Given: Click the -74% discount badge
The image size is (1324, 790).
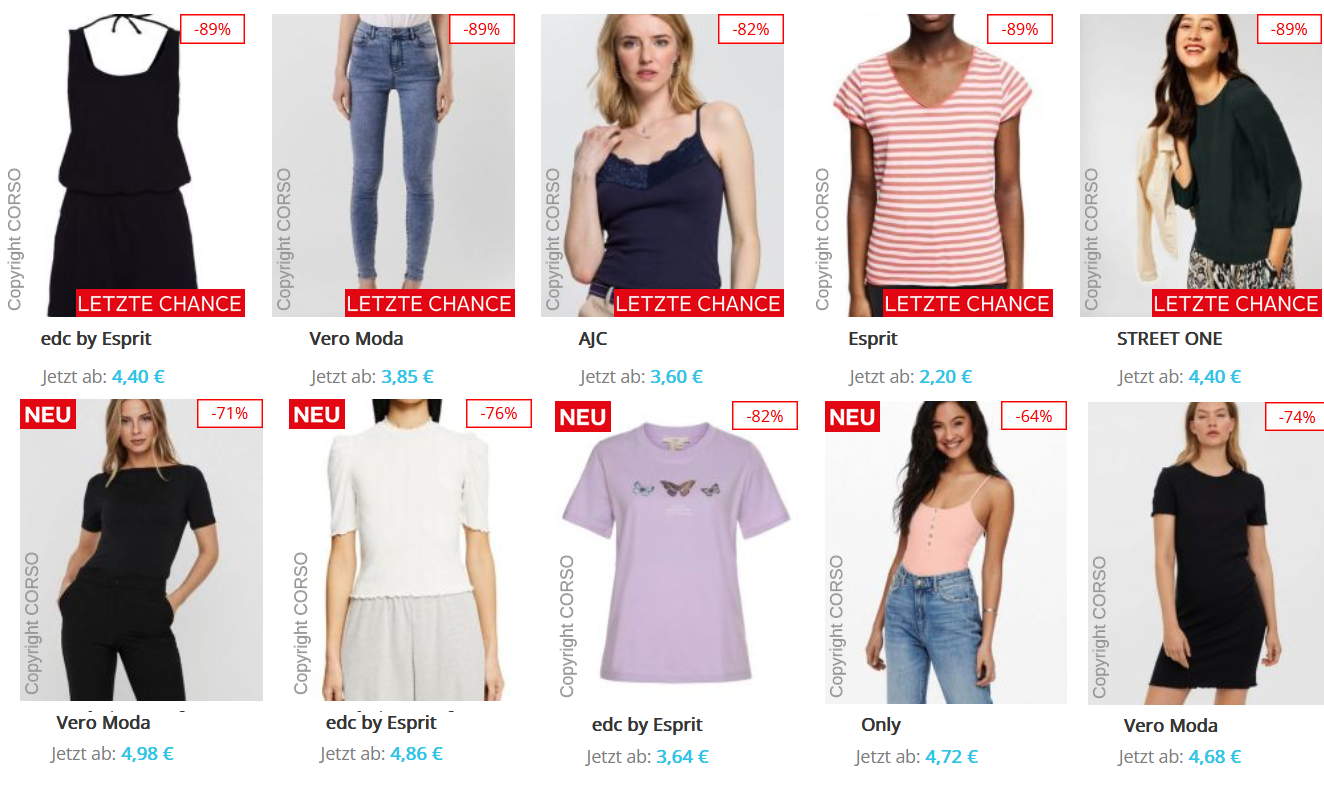Looking at the screenshot, I should click(x=1296, y=417).
